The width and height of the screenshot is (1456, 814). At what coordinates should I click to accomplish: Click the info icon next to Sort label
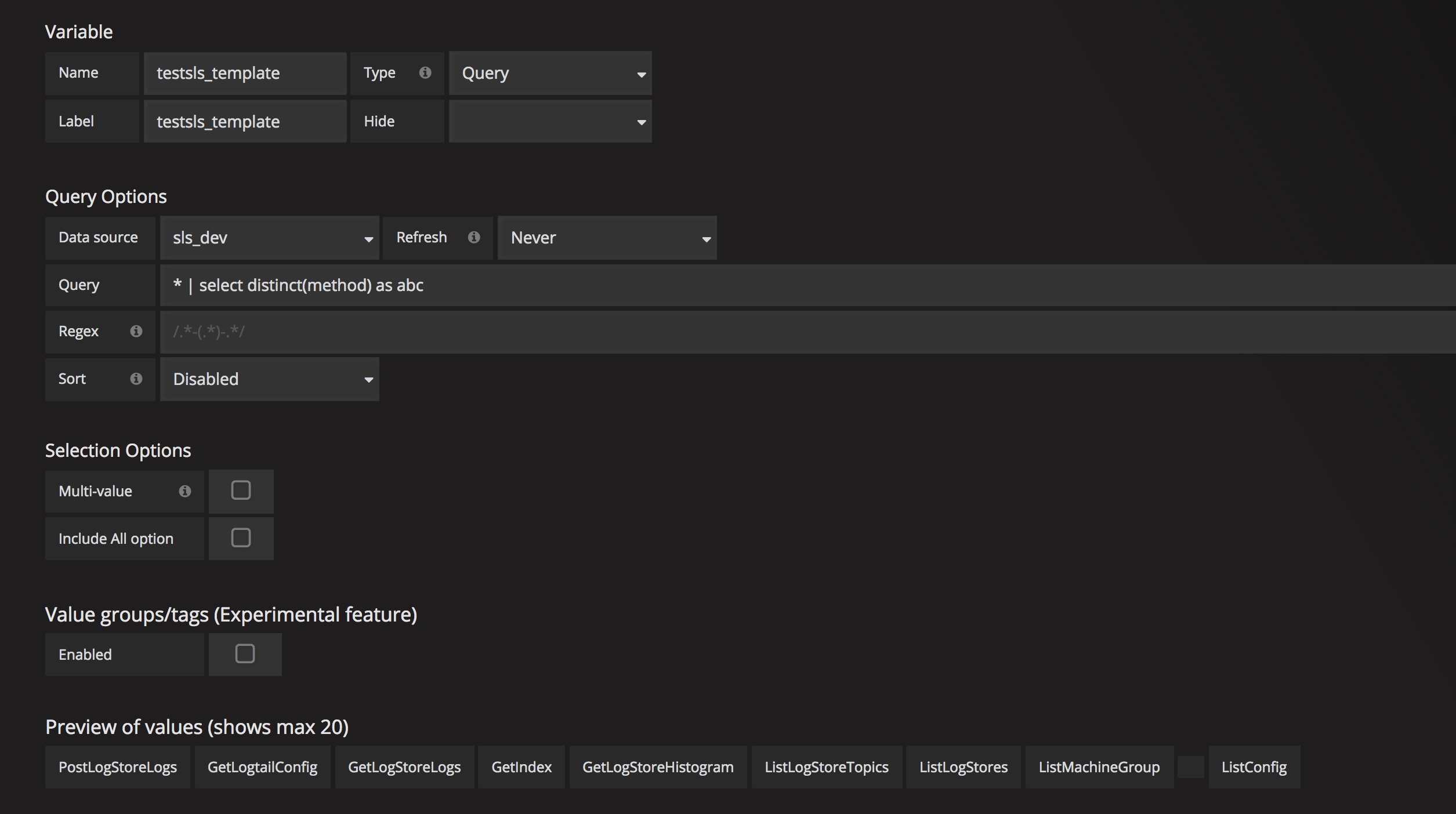pos(137,378)
